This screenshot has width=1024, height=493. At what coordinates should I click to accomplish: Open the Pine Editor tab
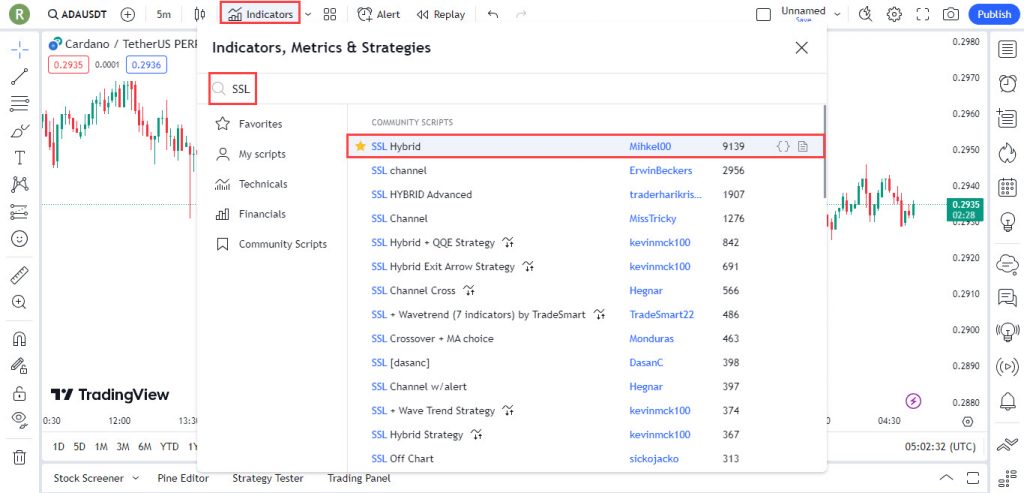[183, 478]
